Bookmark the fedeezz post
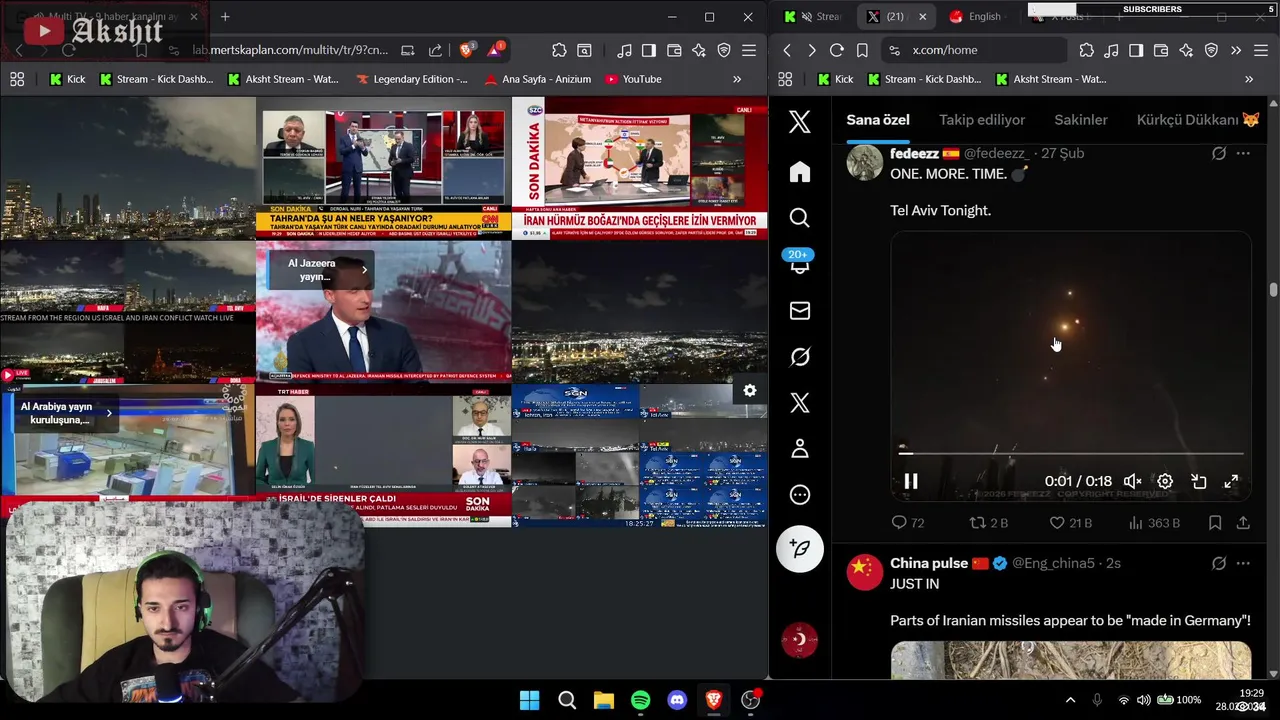This screenshot has height=720, width=1280. [x=1215, y=523]
